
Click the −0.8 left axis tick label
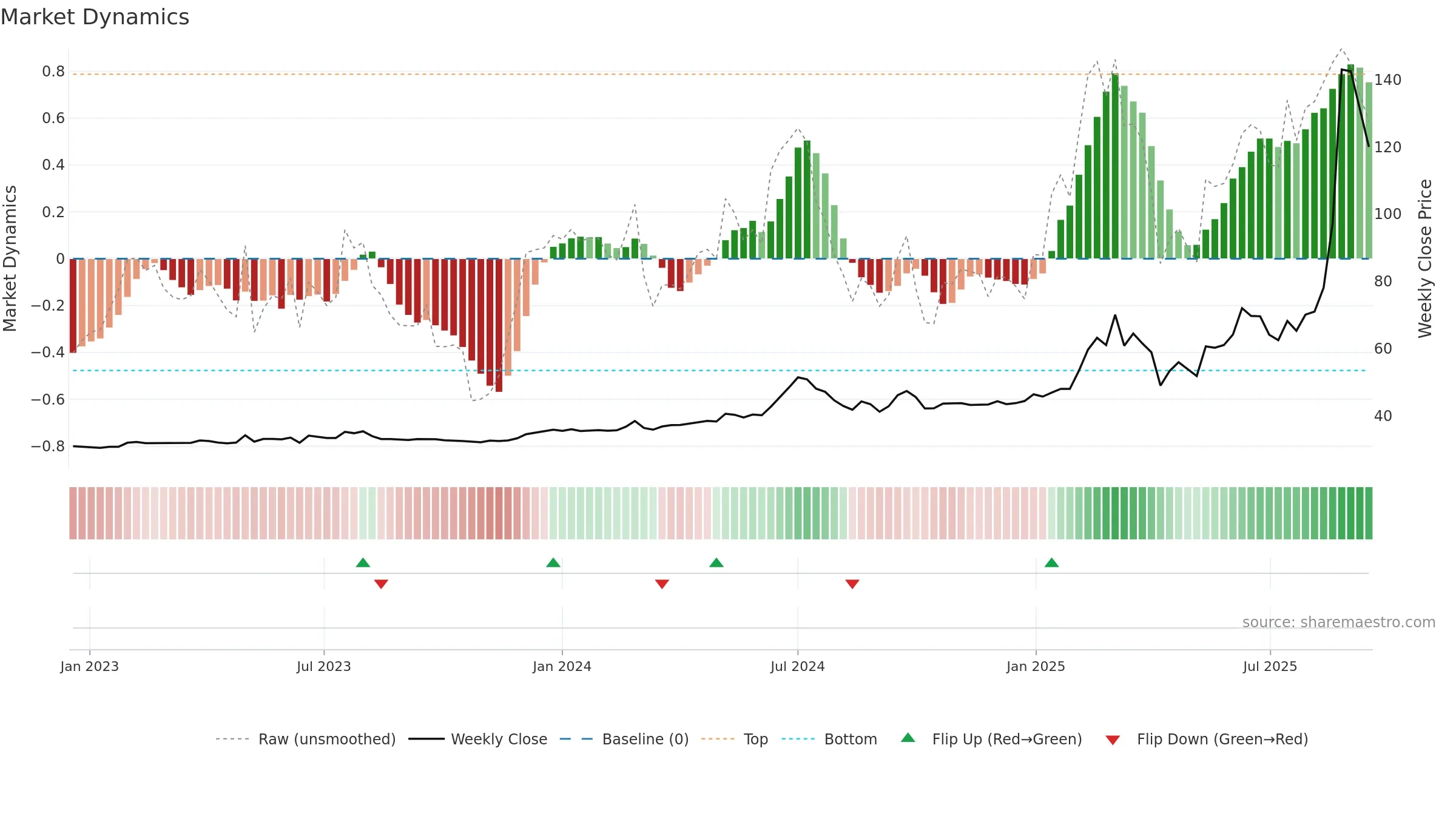tap(48, 447)
